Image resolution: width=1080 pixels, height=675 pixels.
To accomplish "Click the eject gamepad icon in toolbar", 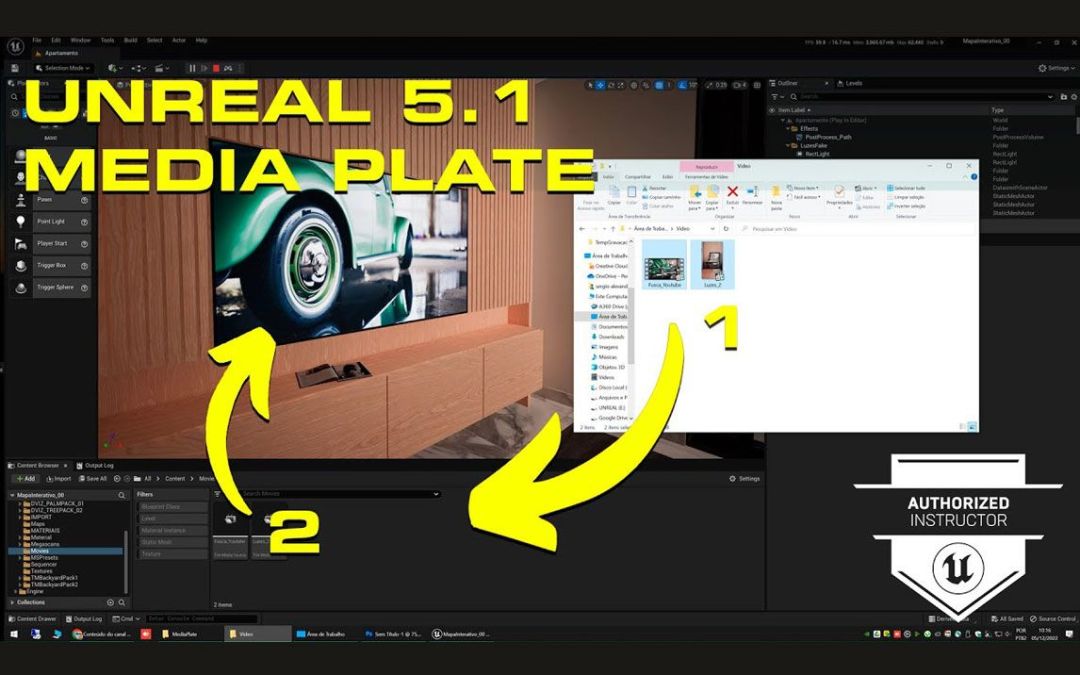I will (x=228, y=68).
